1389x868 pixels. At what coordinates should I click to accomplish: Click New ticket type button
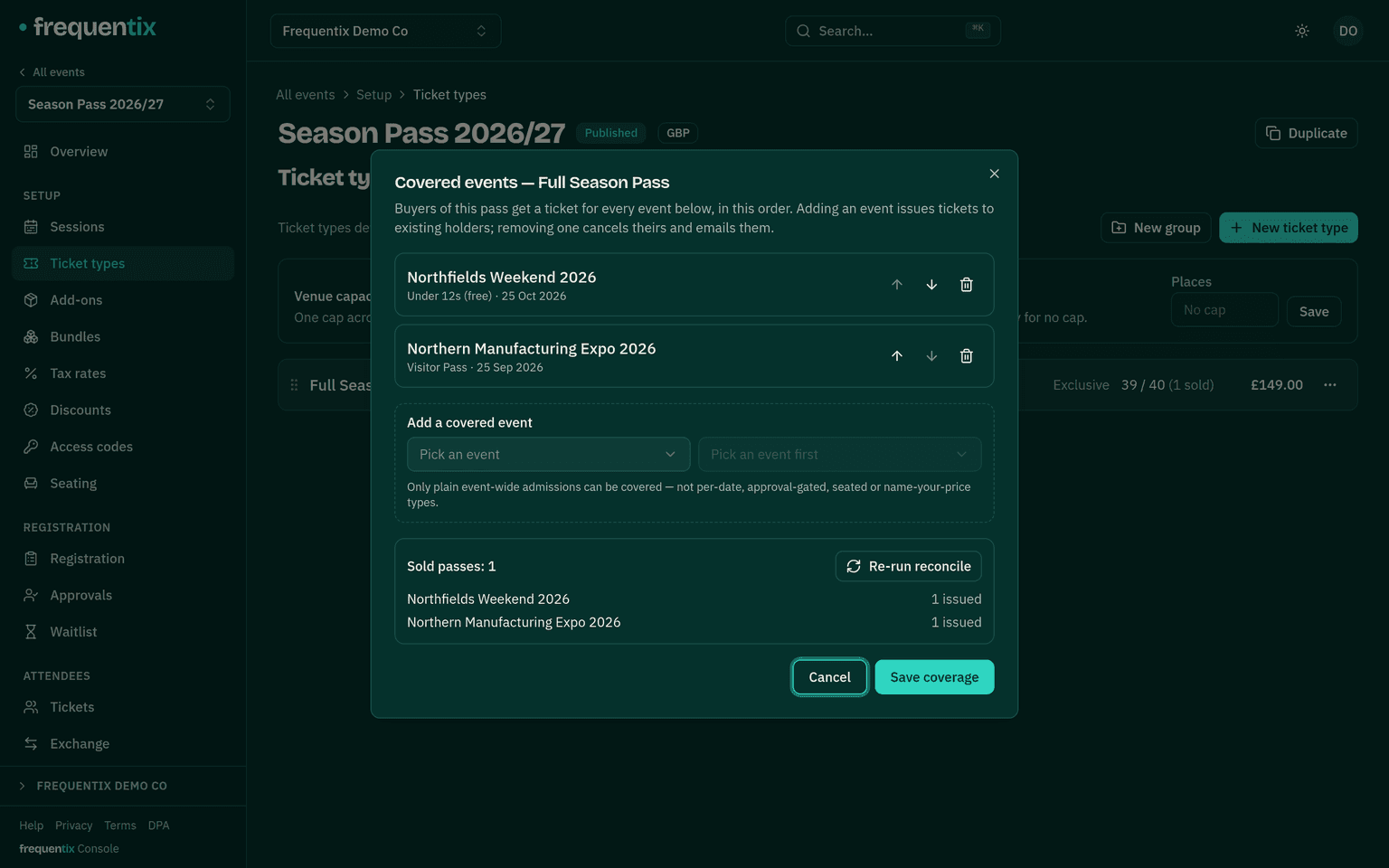click(x=1289, y=228)
